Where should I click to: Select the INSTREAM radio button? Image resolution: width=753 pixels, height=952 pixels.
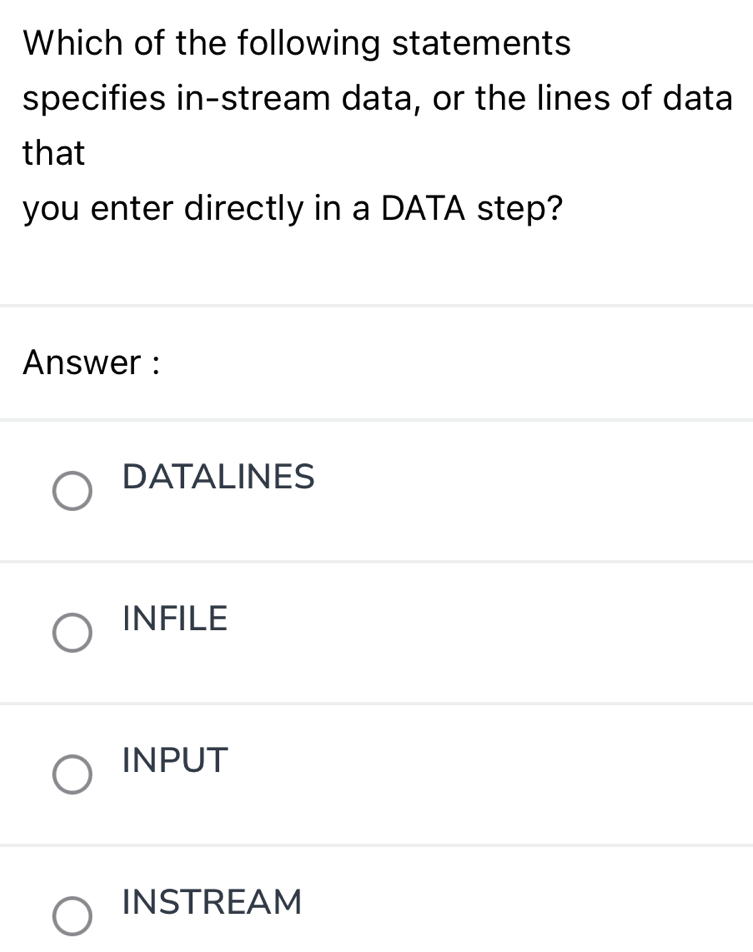click(x=71, y=914)
